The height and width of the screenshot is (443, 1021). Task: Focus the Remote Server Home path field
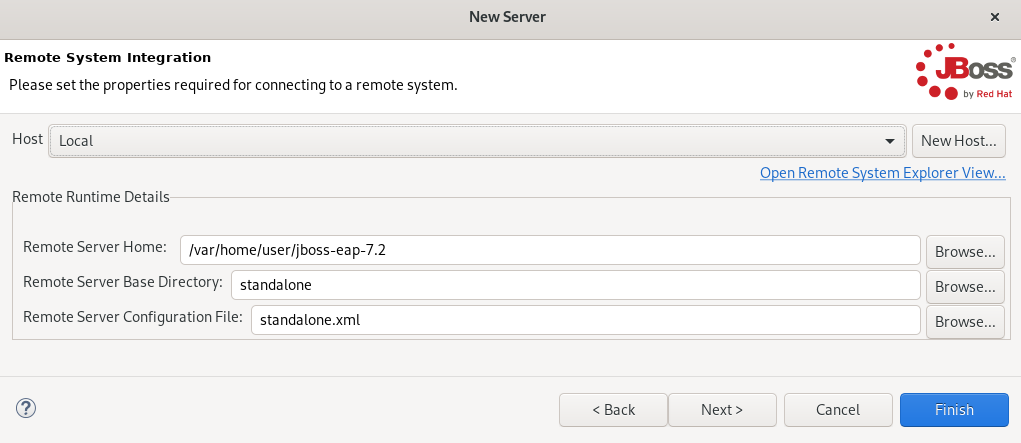point(550,250)
